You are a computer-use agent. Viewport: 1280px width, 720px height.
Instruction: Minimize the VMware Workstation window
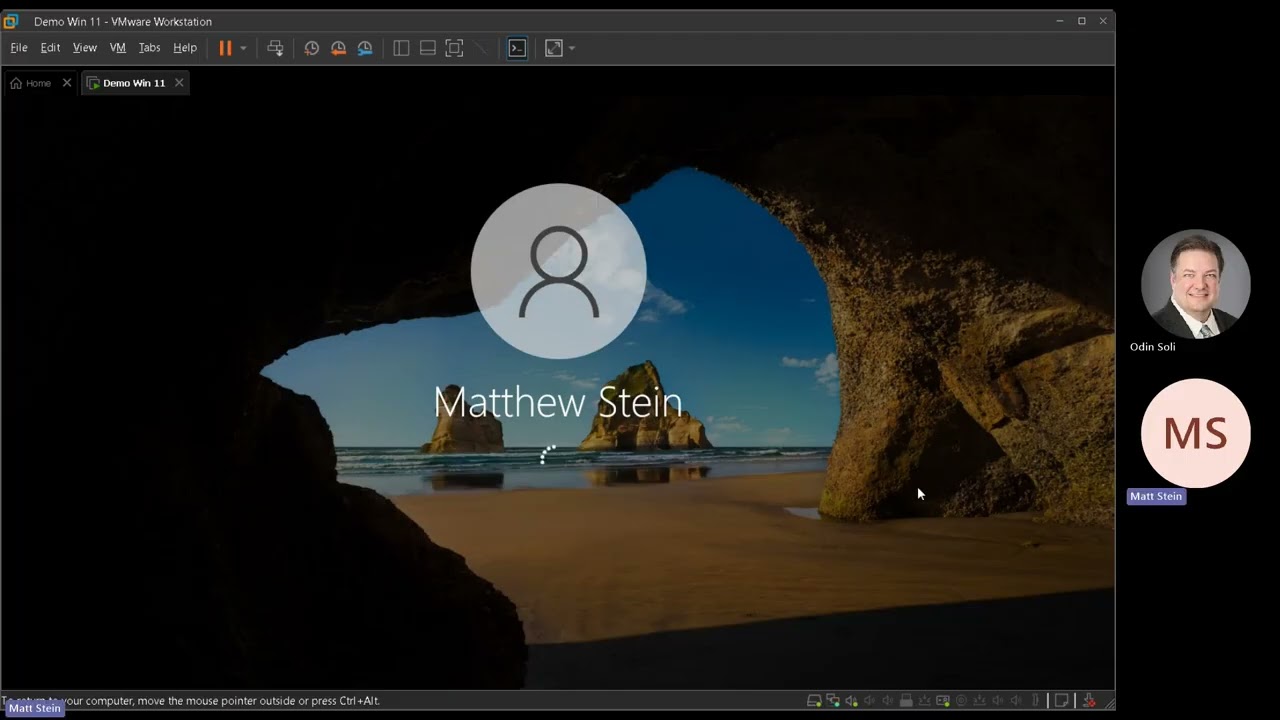(x=1059, y=21)
